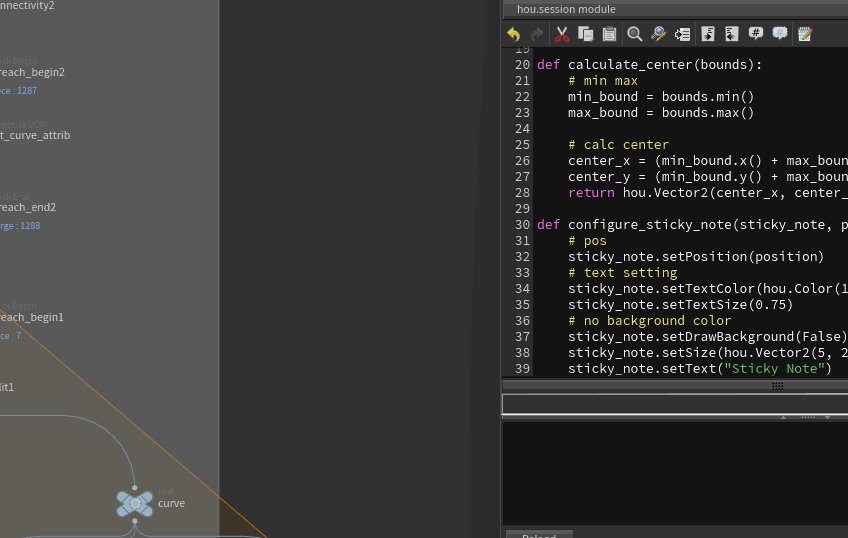Click the Reload button at the bottom
Screen dimensions: 848x538
pyautogui.click(x=539, y=535)
